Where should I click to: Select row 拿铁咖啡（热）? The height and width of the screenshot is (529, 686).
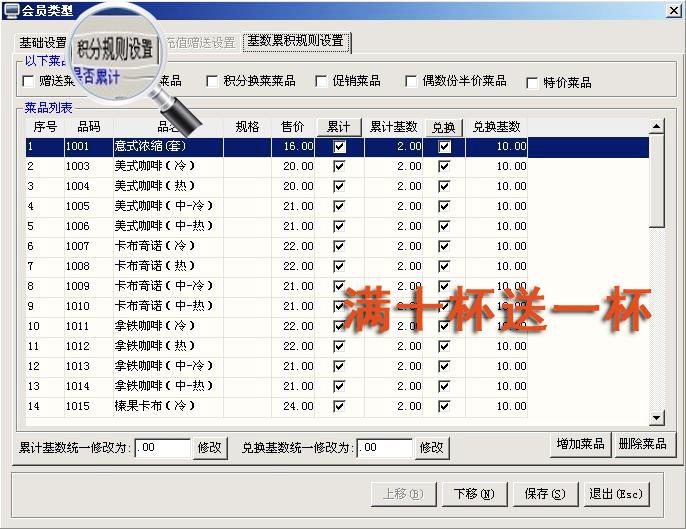pos(276,346)
